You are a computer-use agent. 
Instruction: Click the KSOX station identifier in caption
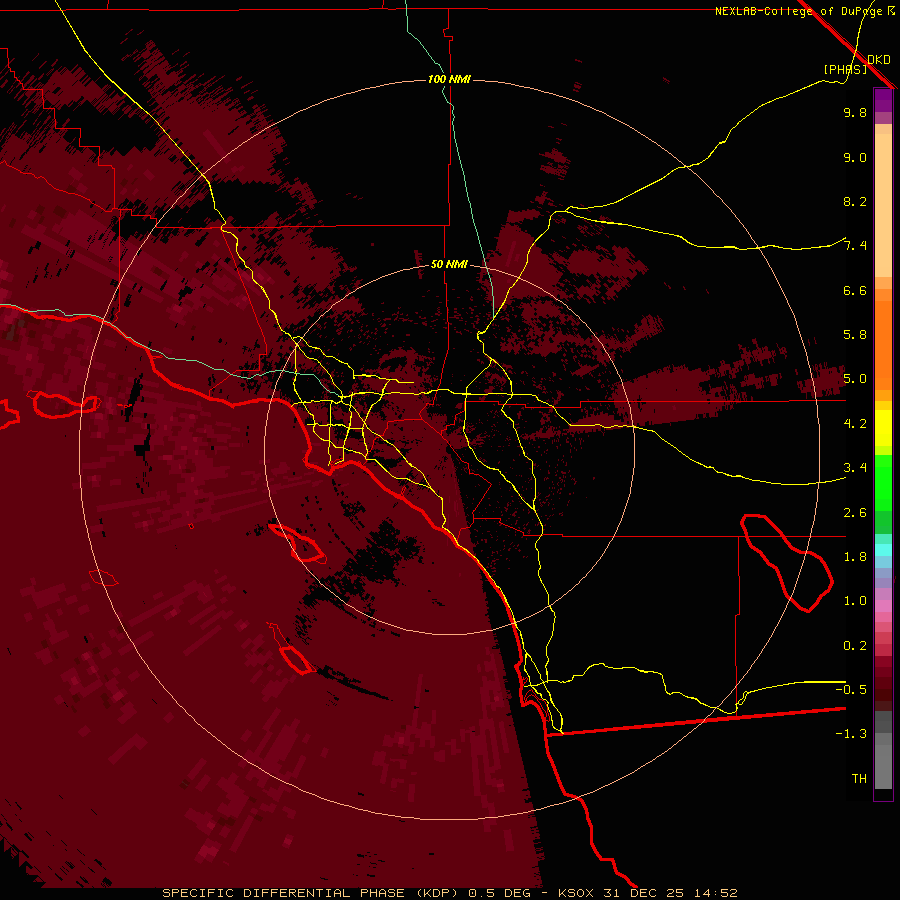tap(575, 893)
